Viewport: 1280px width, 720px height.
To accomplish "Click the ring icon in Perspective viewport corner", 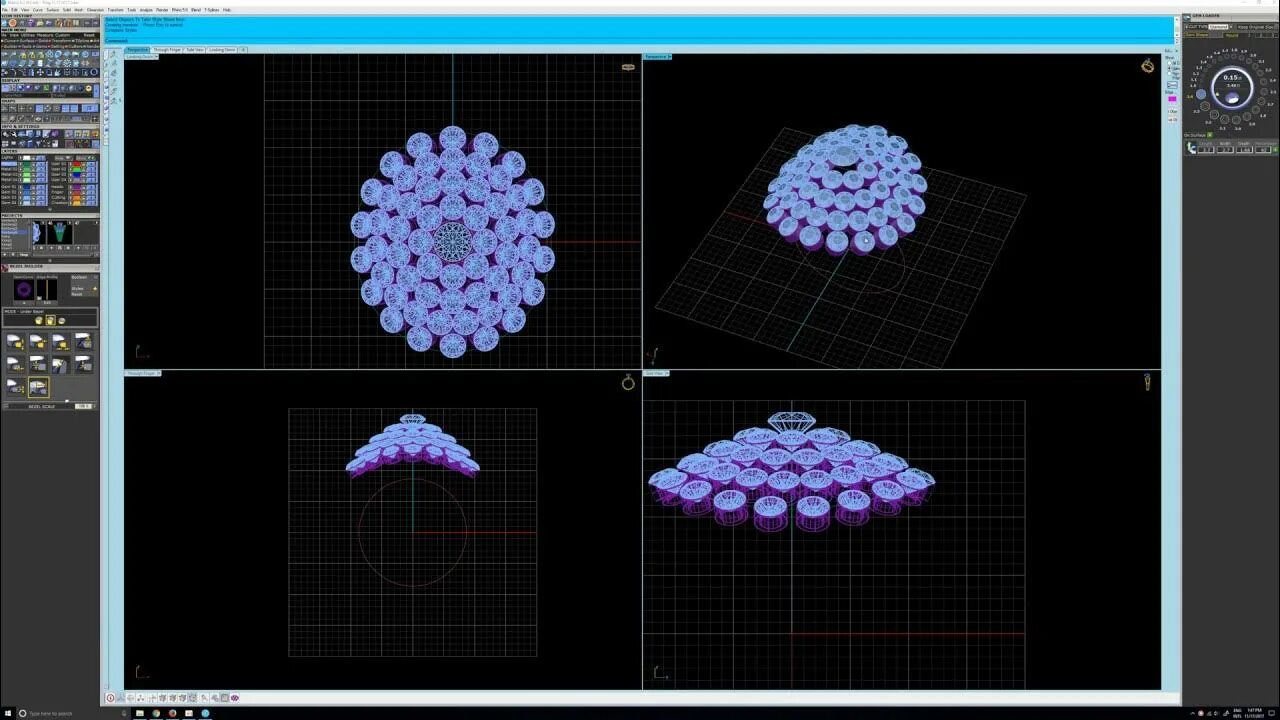I will 1147,66.
